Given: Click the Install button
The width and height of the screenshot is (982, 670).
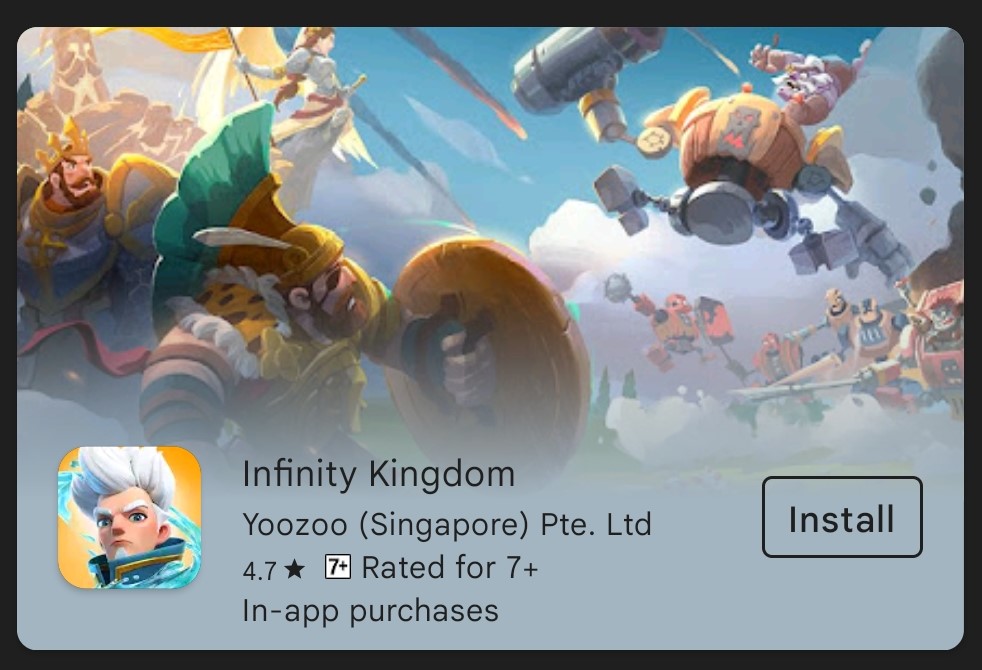Looking at the screenshot, I should click(x=842, y=517).
